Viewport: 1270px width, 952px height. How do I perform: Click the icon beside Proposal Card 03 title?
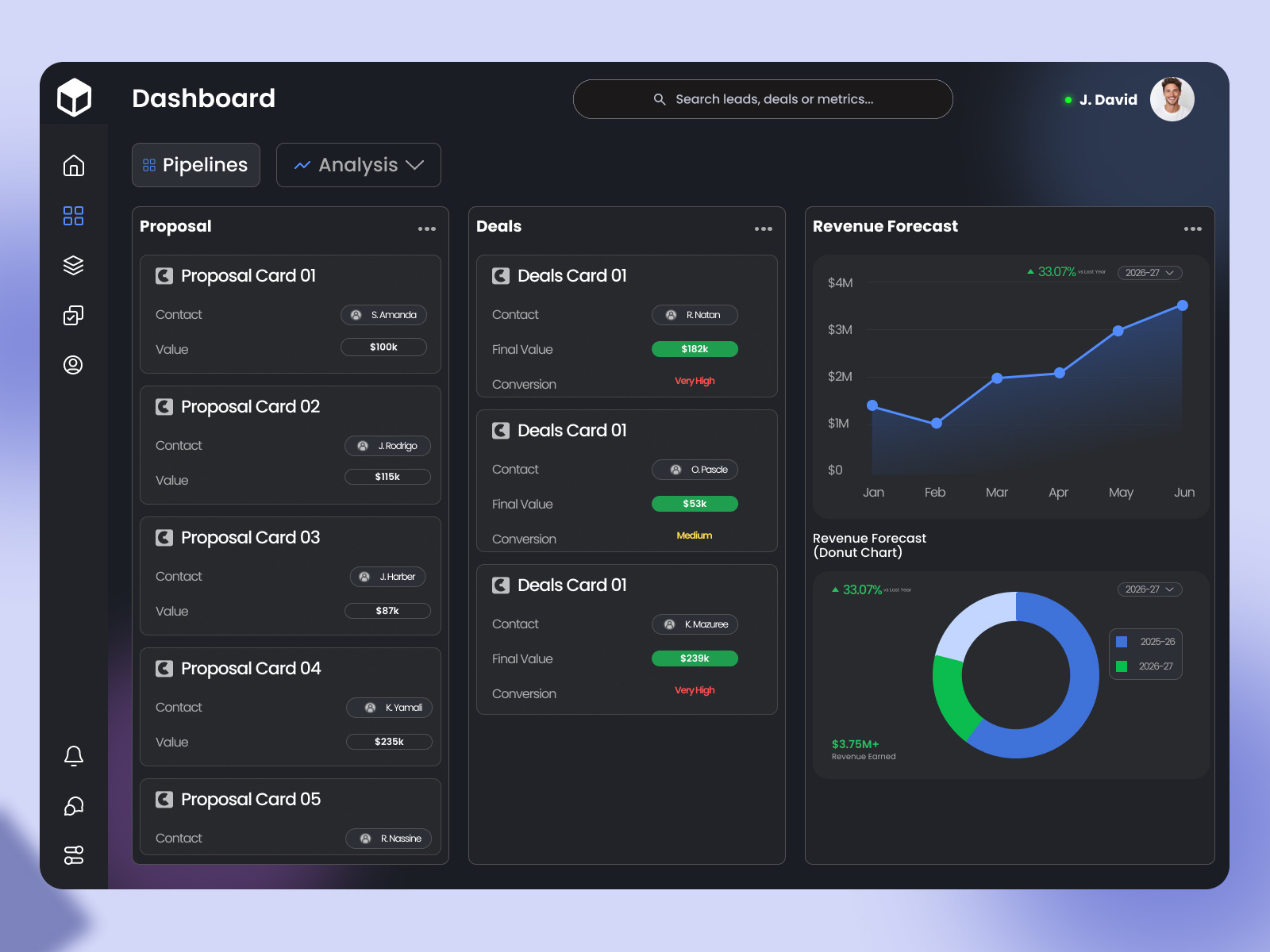click(x=164, y=538)
